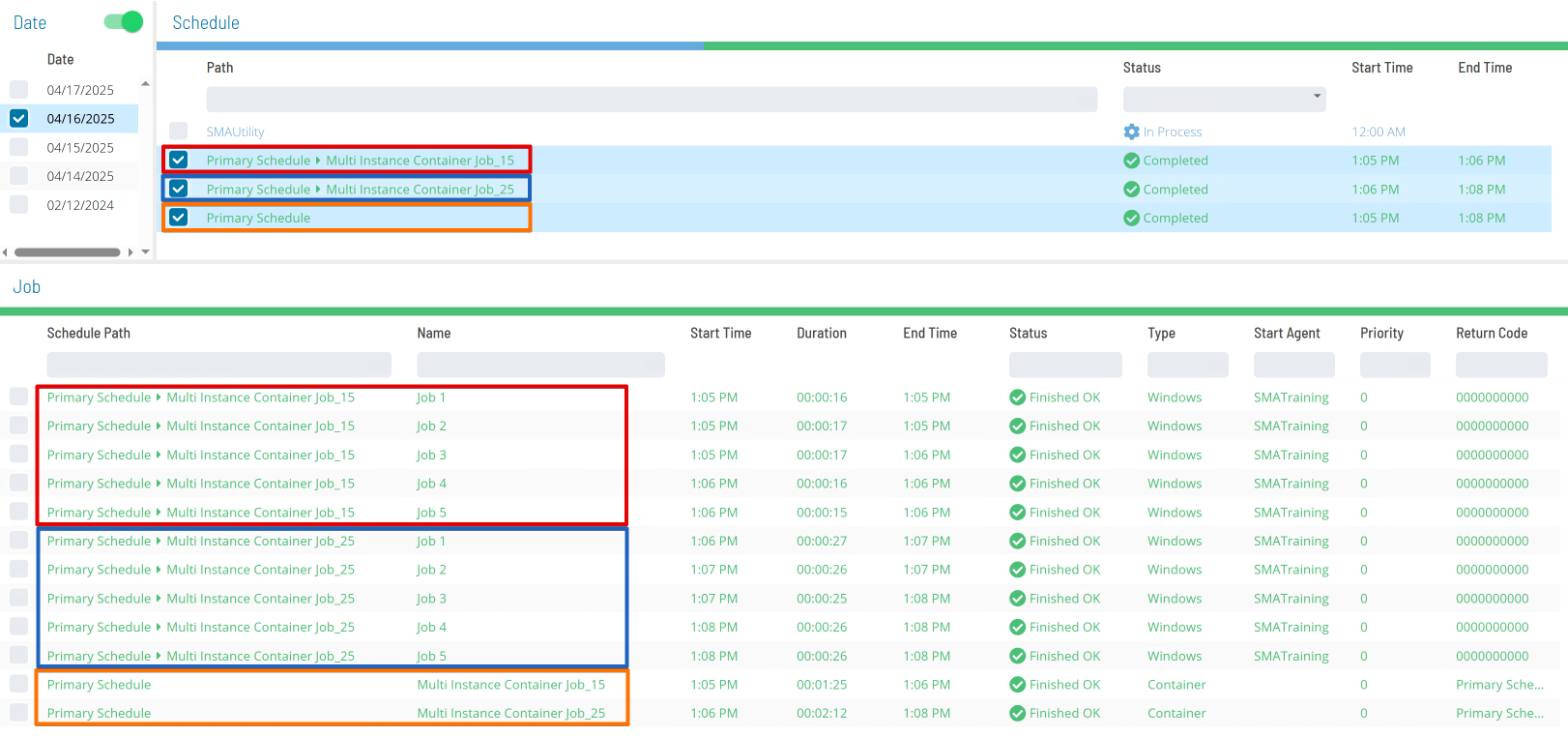Click Completed icon for Container Job_25 schedule
This screenshot has width=1568, height=736.
pos(1132,190)
